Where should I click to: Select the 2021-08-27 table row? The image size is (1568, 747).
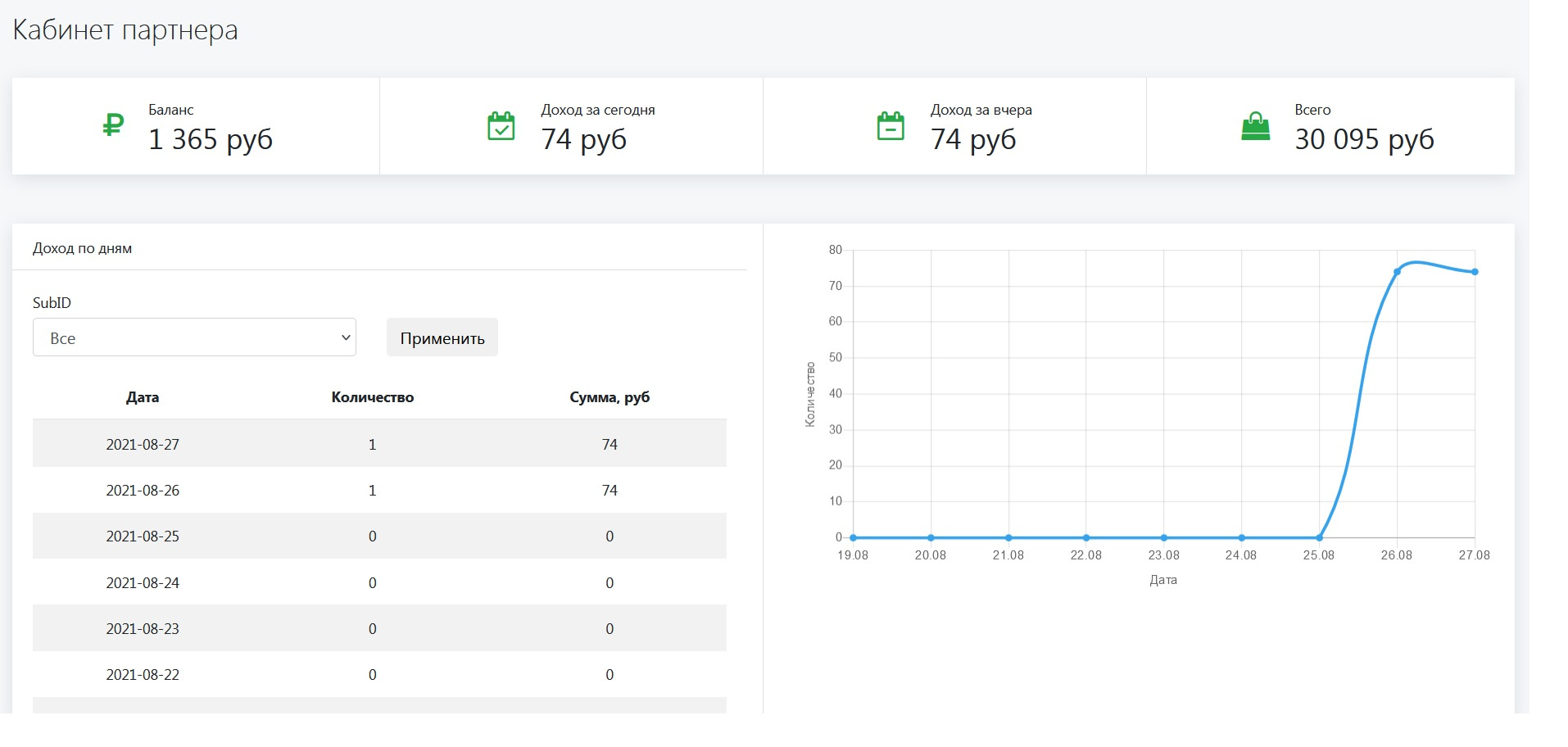pyautogui.click(x=379, y=444)
